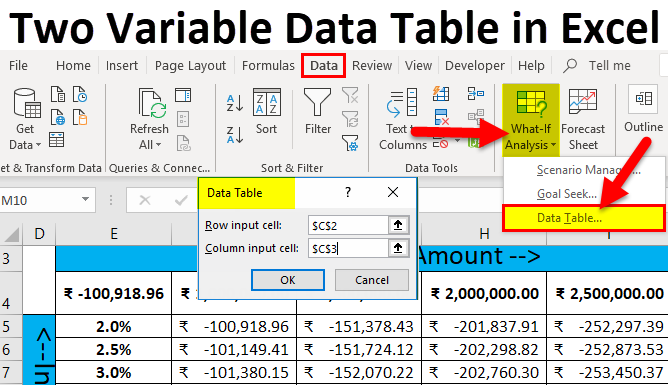Cancel the Data Table dialog
This screenshot has width=668, height=385.
(372, 280)
